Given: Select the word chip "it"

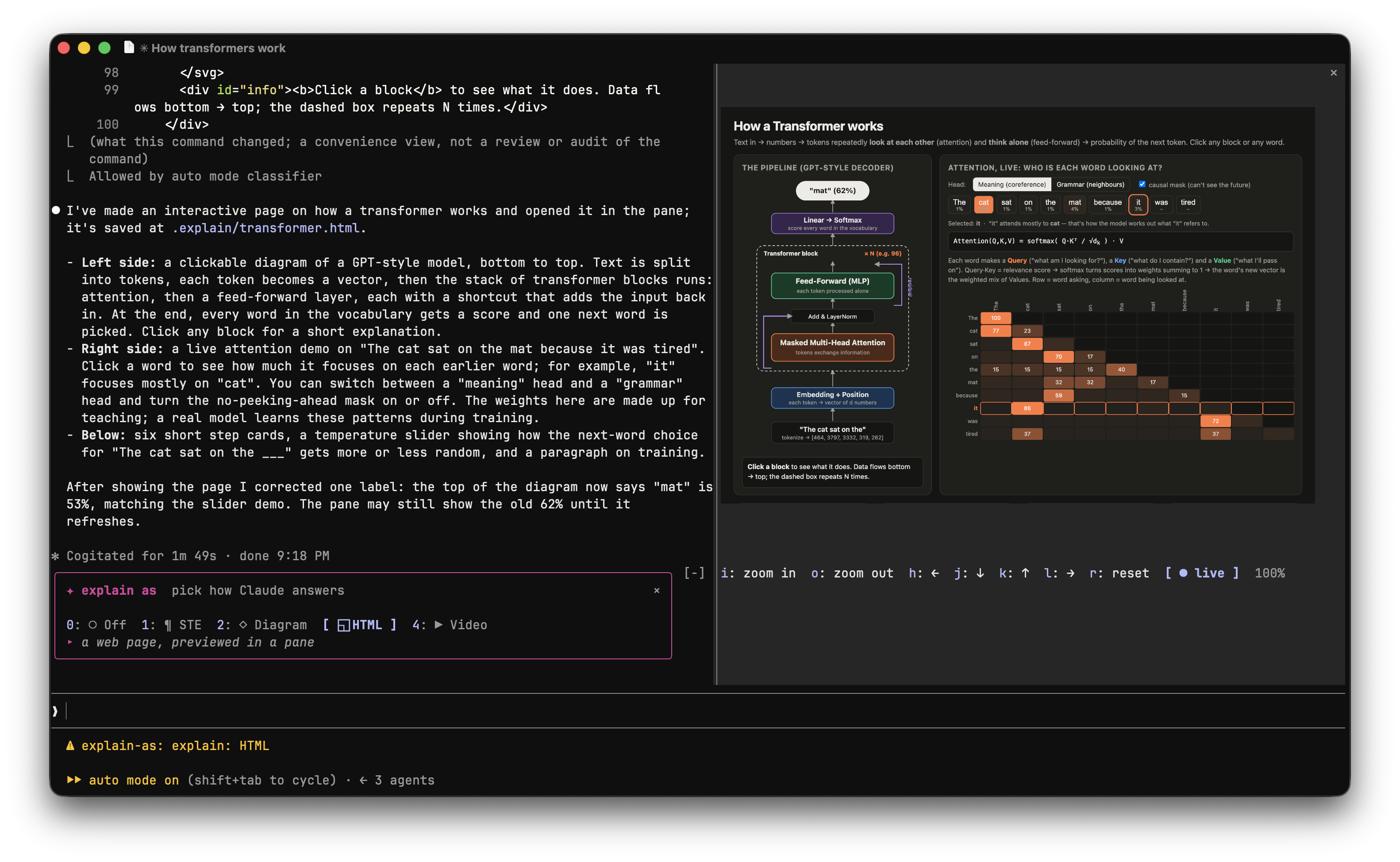Looking at the screenshot, I should 1138,205.
